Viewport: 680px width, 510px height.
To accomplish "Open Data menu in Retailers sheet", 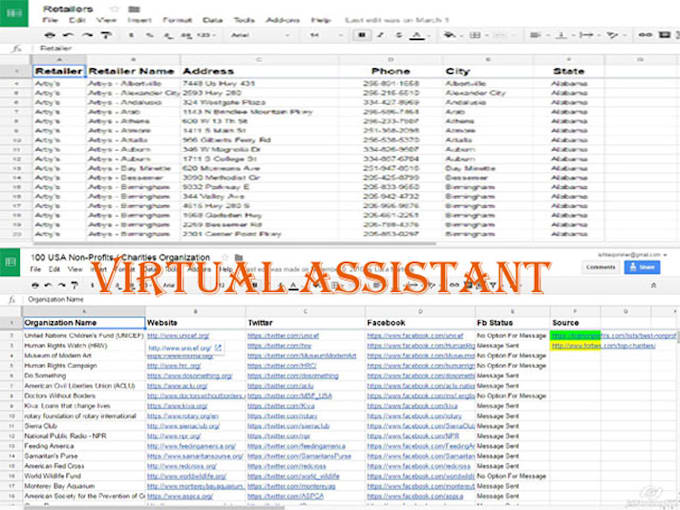I will click(x=212, y=20).
